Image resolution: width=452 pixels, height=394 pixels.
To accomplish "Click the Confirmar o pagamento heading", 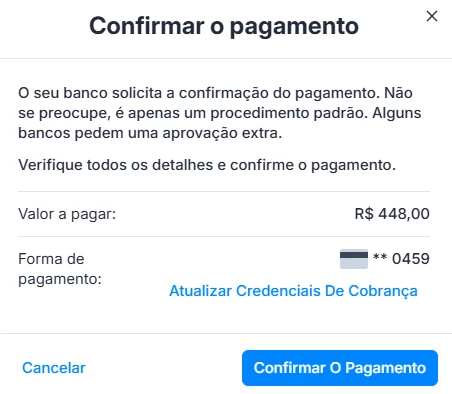I will (x=224, y=26).
